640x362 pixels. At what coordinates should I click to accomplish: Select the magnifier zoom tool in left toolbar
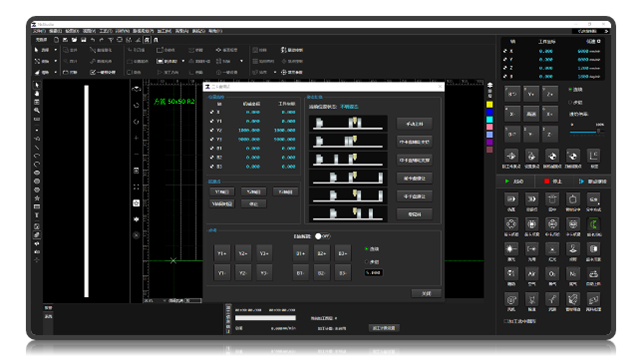37,111
